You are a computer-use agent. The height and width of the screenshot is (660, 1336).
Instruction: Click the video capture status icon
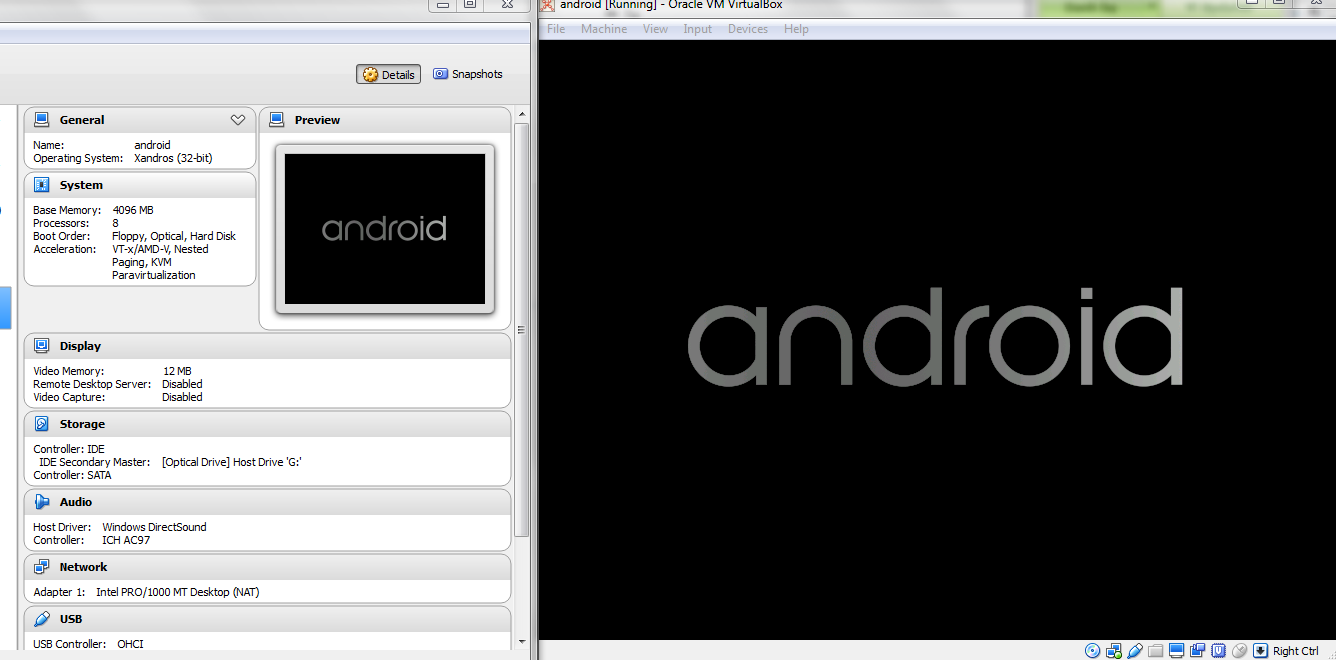pos(1198,651)
